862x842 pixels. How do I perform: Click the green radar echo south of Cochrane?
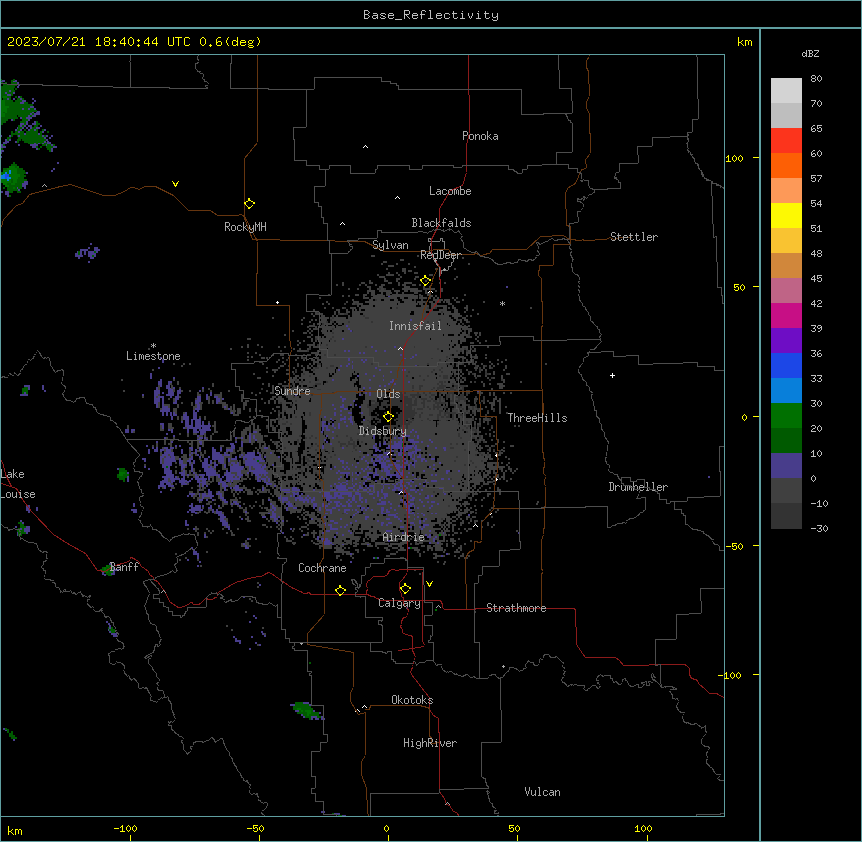tap(307, 710)
